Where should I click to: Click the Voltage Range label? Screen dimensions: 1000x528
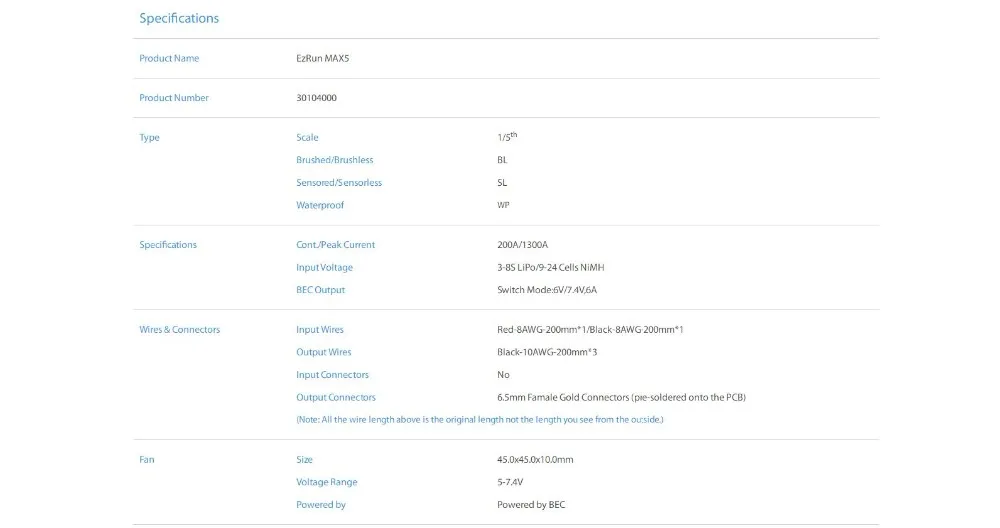(x=327, y=482)
